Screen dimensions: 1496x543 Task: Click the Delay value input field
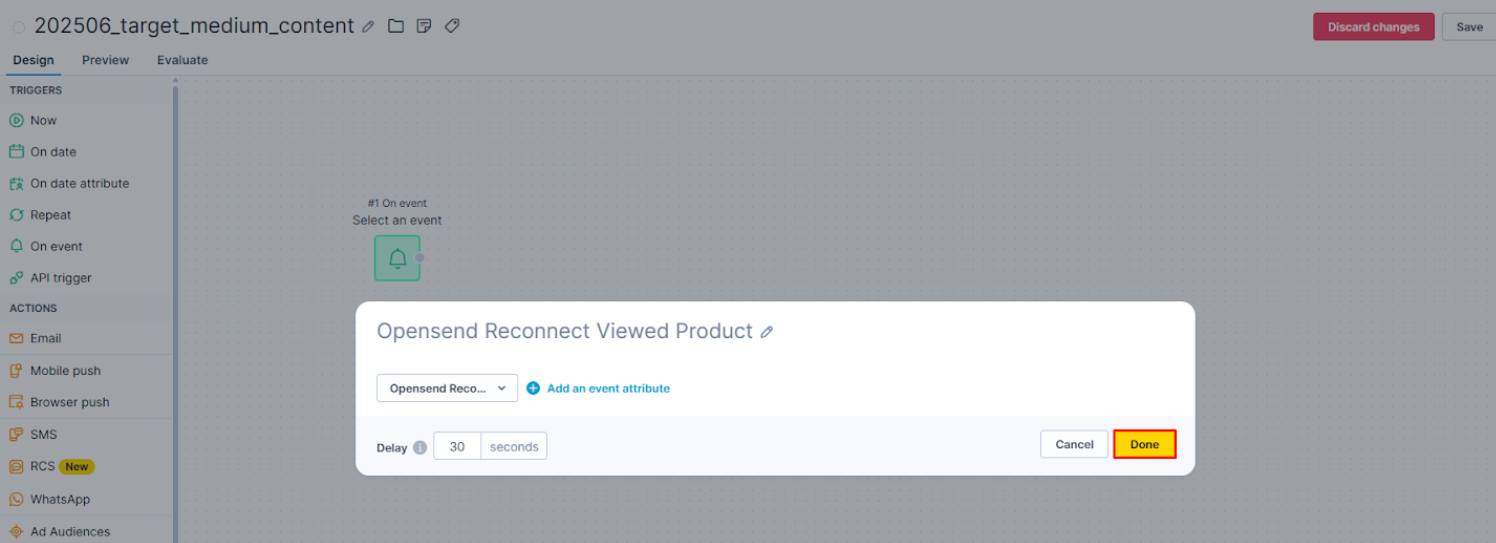457,447
